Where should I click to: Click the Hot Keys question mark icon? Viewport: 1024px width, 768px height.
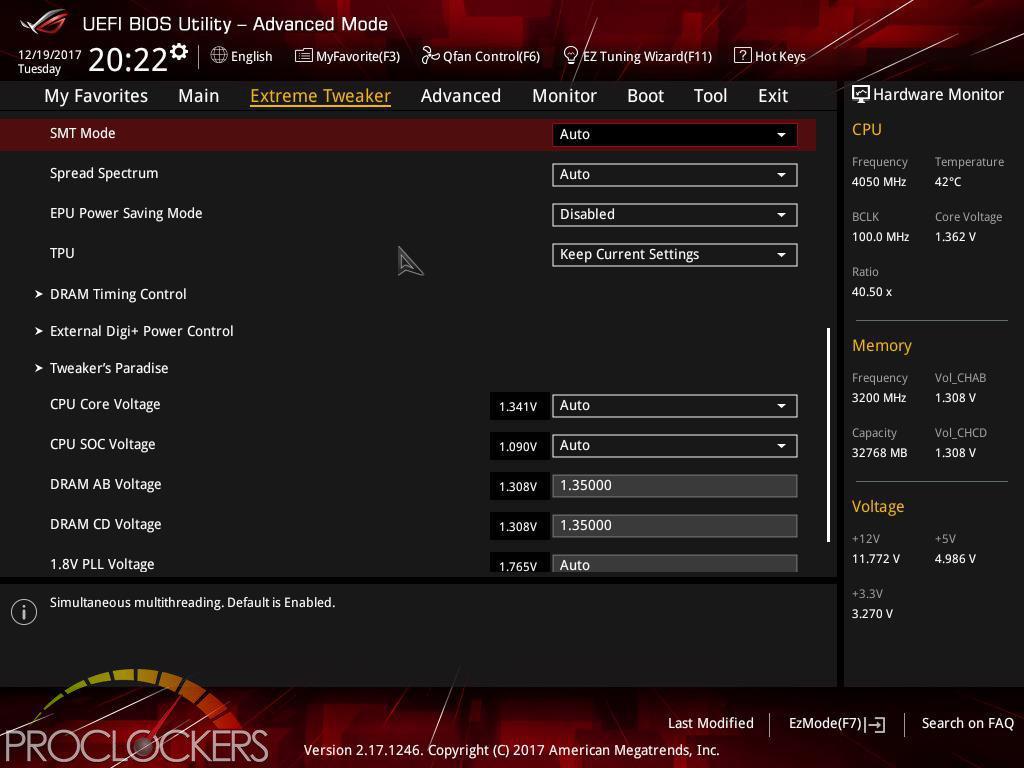pos(743,55)
